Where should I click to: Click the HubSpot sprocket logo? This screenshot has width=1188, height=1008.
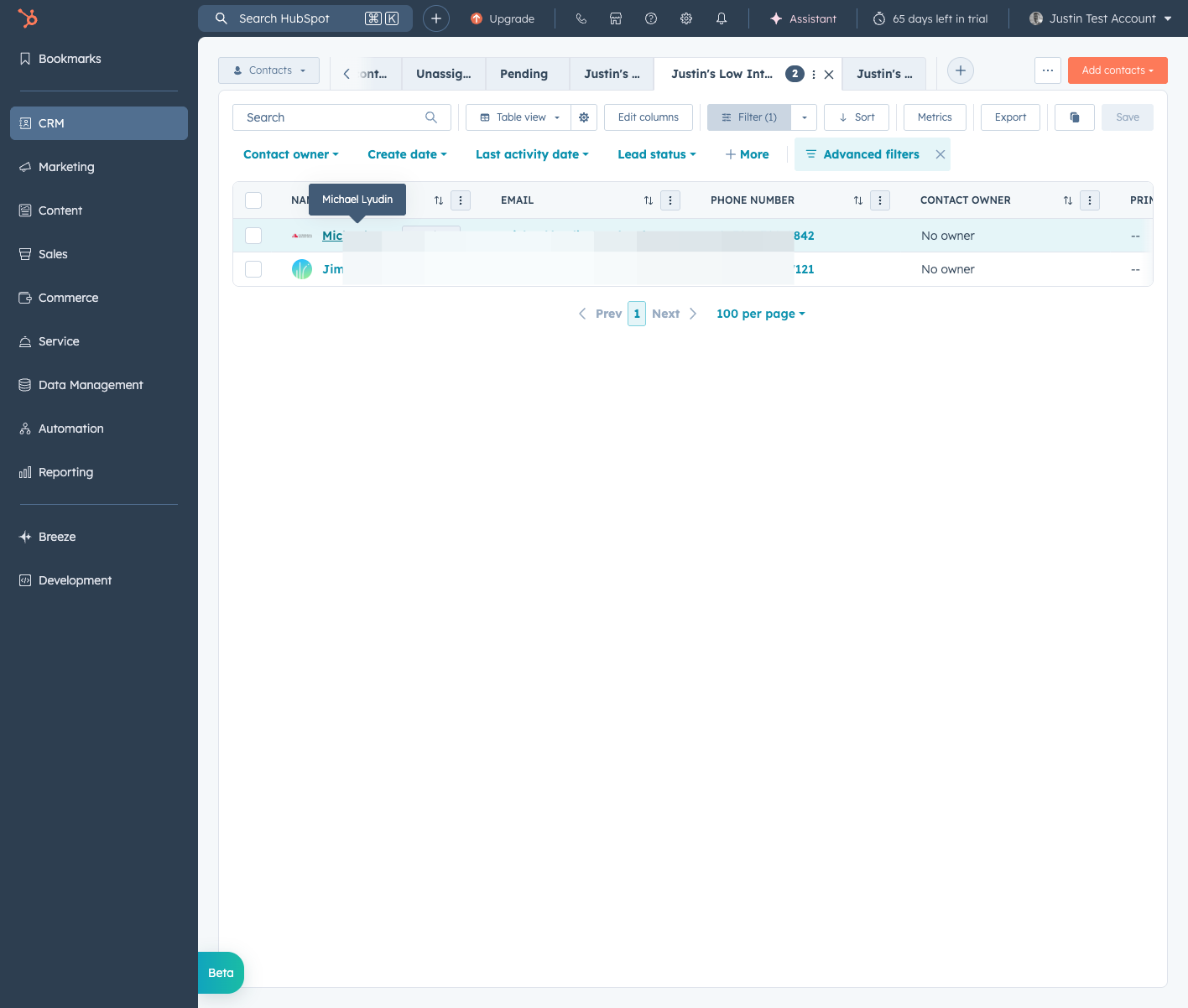[28, 18]
